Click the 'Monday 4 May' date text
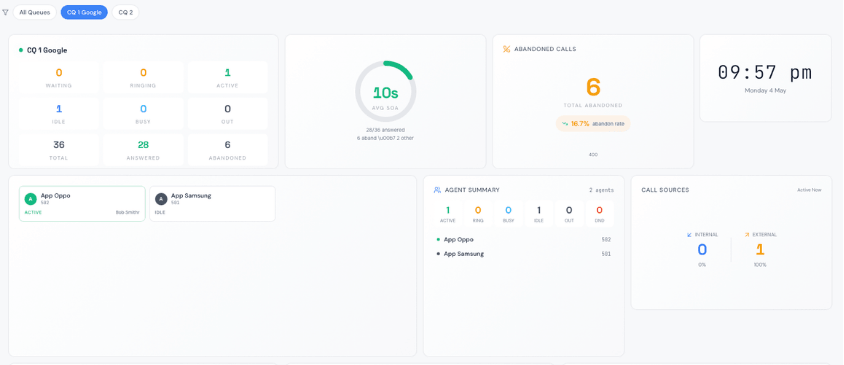Image resolution: width=844 pixels, height=365 pixels. point(765,90)
